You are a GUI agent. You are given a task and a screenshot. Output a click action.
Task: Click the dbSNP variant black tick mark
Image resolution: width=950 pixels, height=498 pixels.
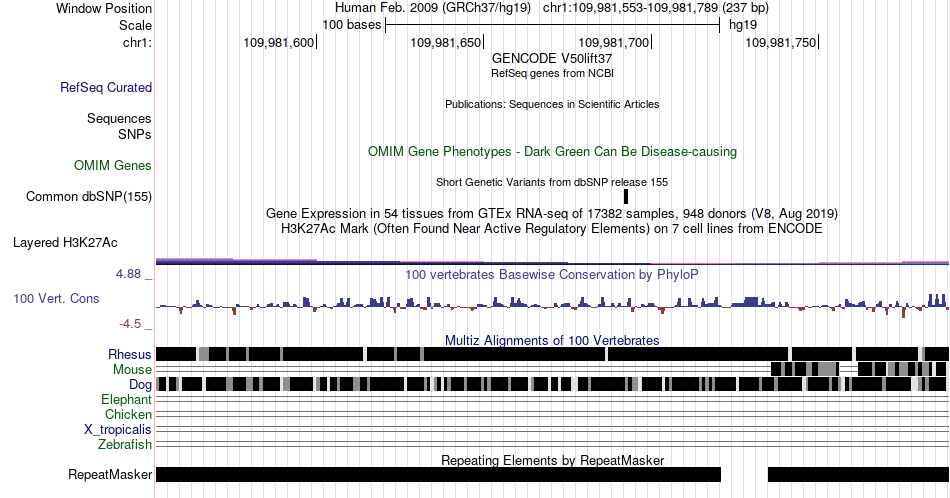(x=626, y=196)
